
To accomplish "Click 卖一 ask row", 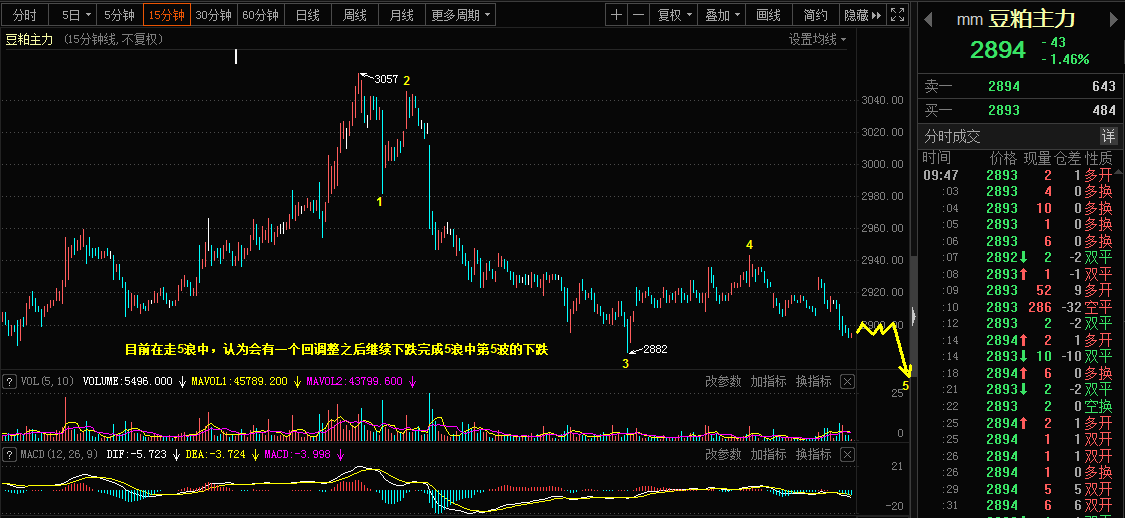I will (x=1020, y=87).
